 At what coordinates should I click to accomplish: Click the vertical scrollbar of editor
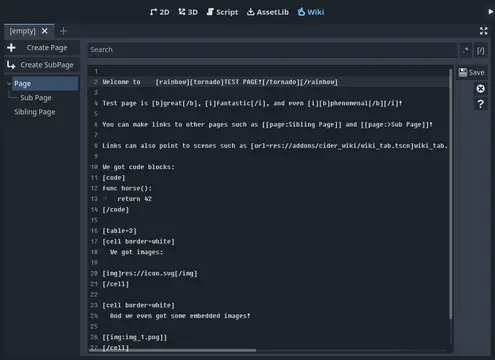click(x=451, y=193)
